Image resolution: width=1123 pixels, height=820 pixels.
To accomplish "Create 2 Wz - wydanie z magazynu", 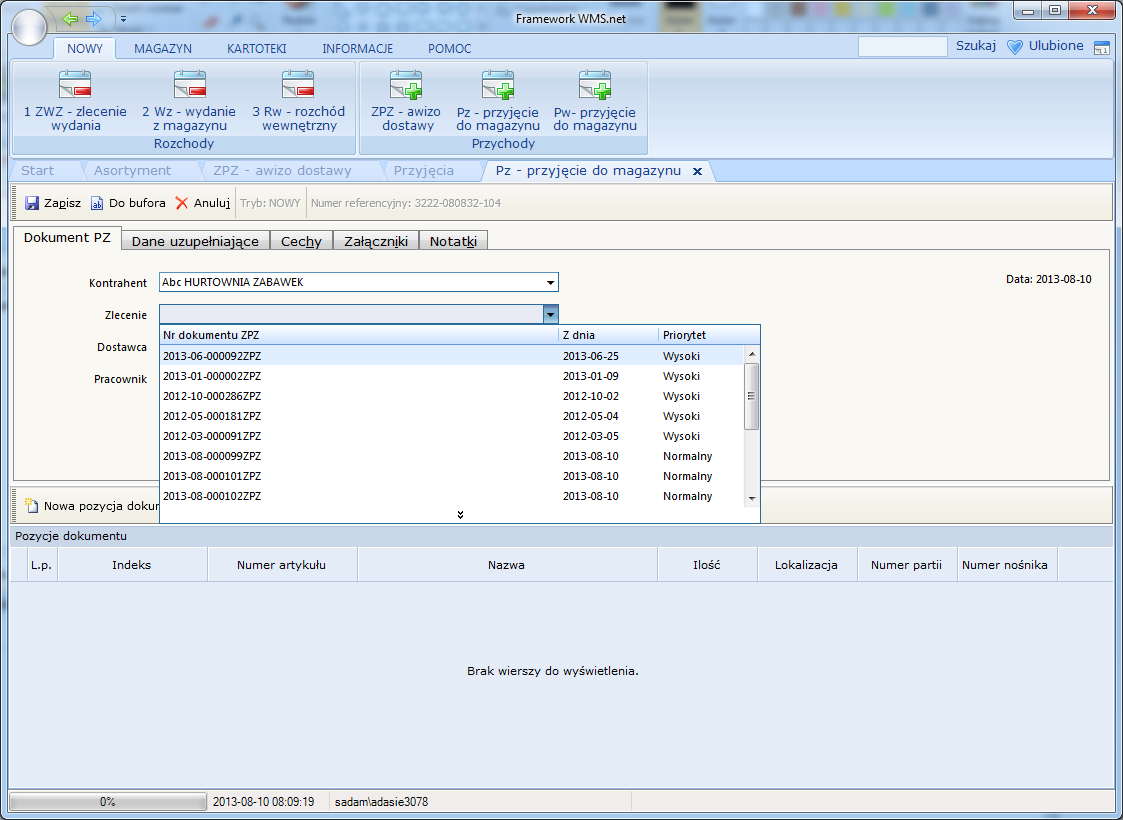I will [x=189, y=101].
